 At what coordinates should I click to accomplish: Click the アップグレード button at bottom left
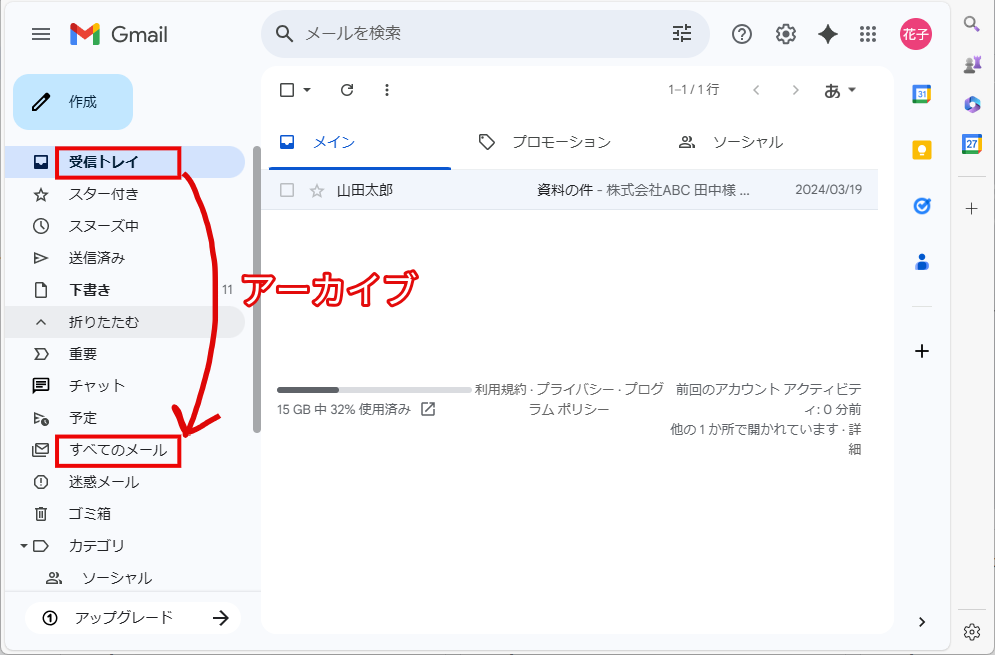click(131, 618)
